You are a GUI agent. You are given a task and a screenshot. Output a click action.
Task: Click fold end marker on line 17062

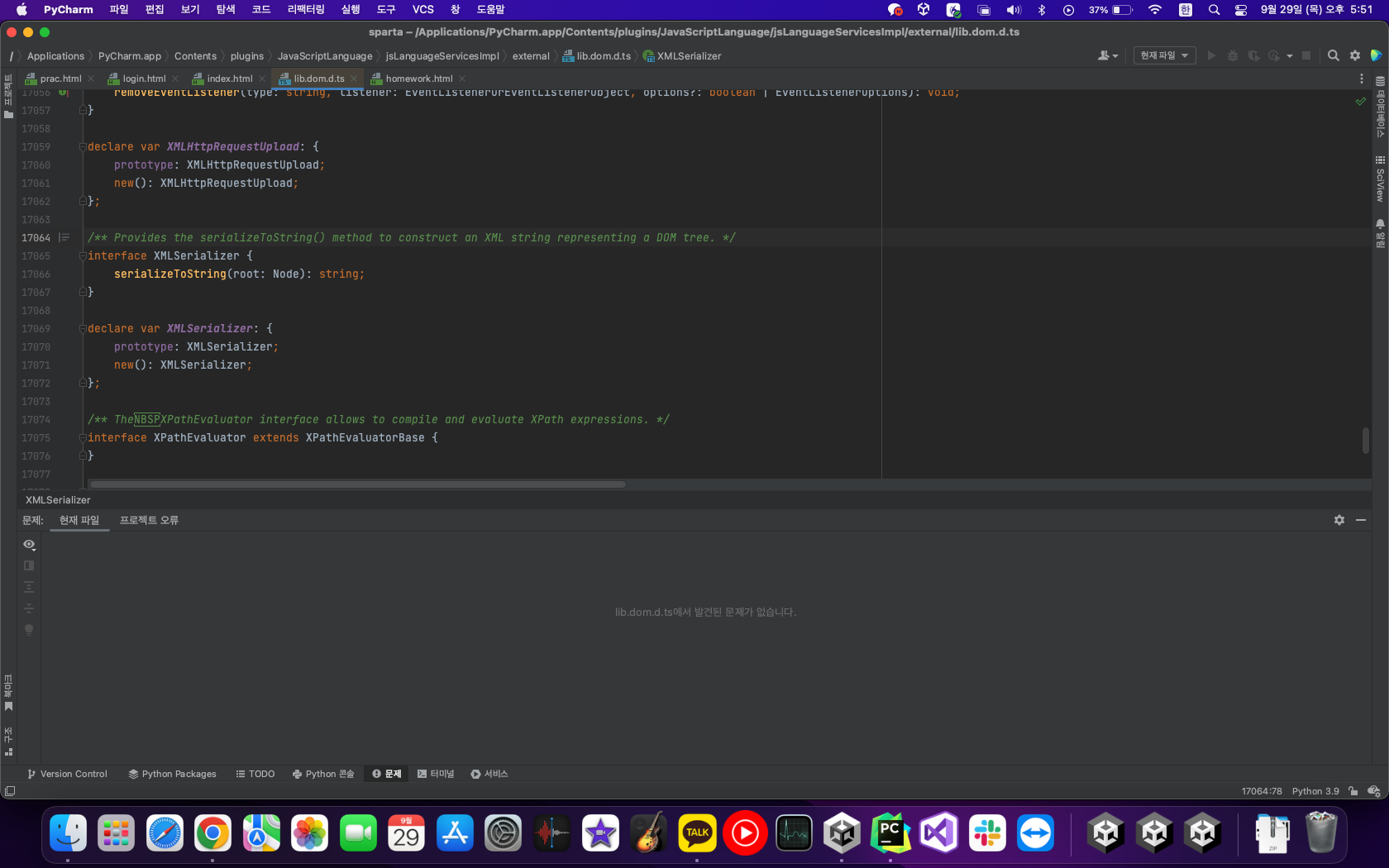83,201
